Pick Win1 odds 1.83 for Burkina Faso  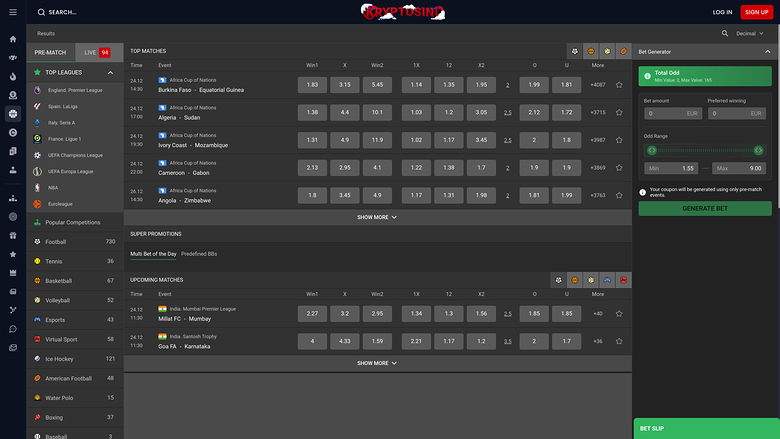click(312, 85)
